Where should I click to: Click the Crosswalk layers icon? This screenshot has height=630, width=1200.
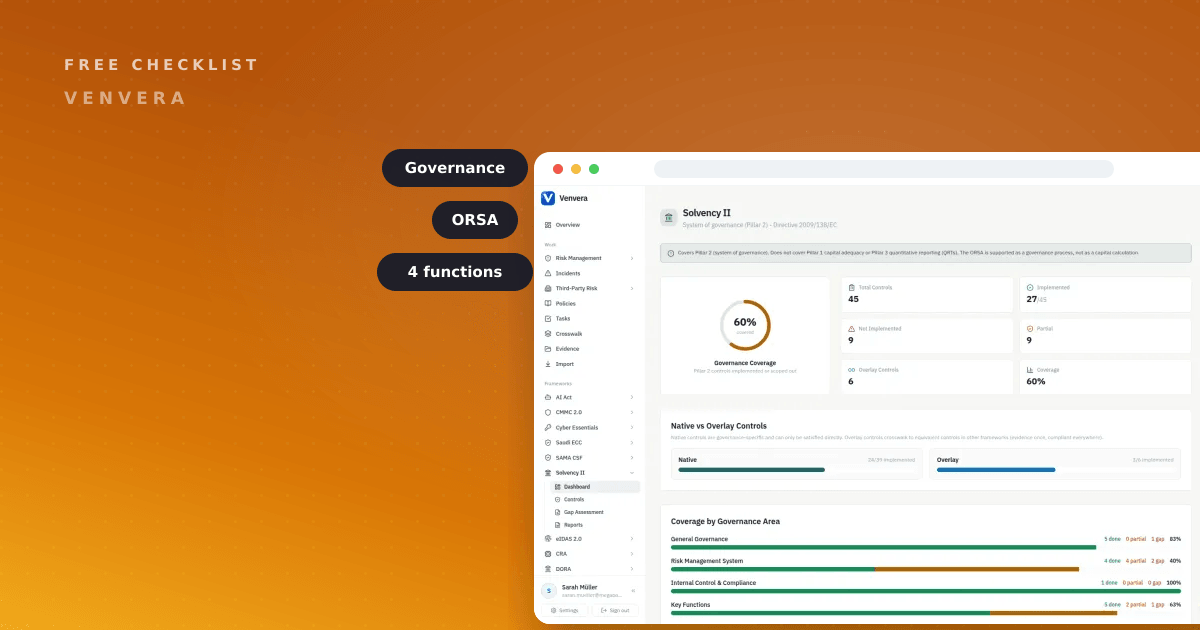[548, 334]
